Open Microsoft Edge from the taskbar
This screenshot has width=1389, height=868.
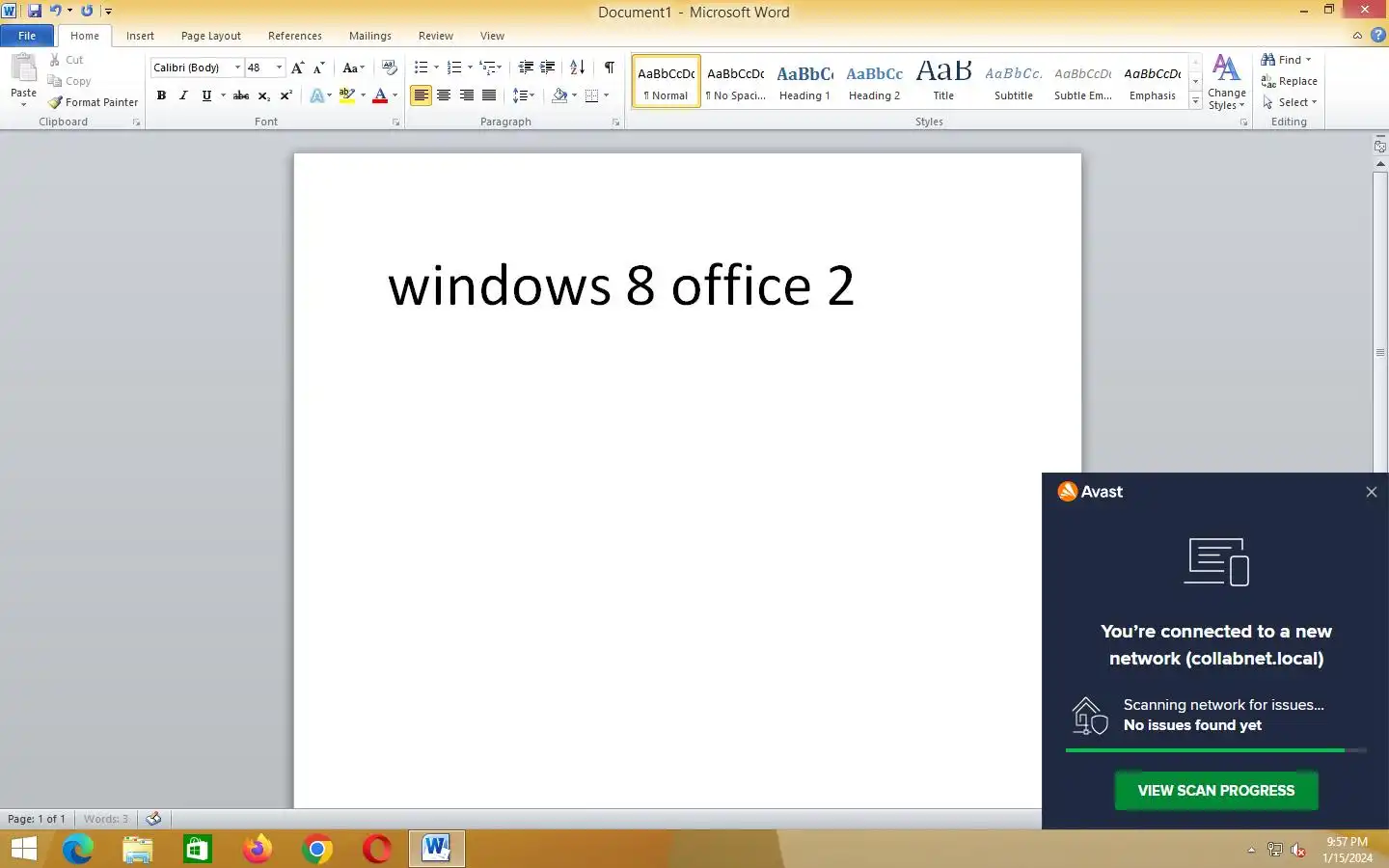pos(78,849)
